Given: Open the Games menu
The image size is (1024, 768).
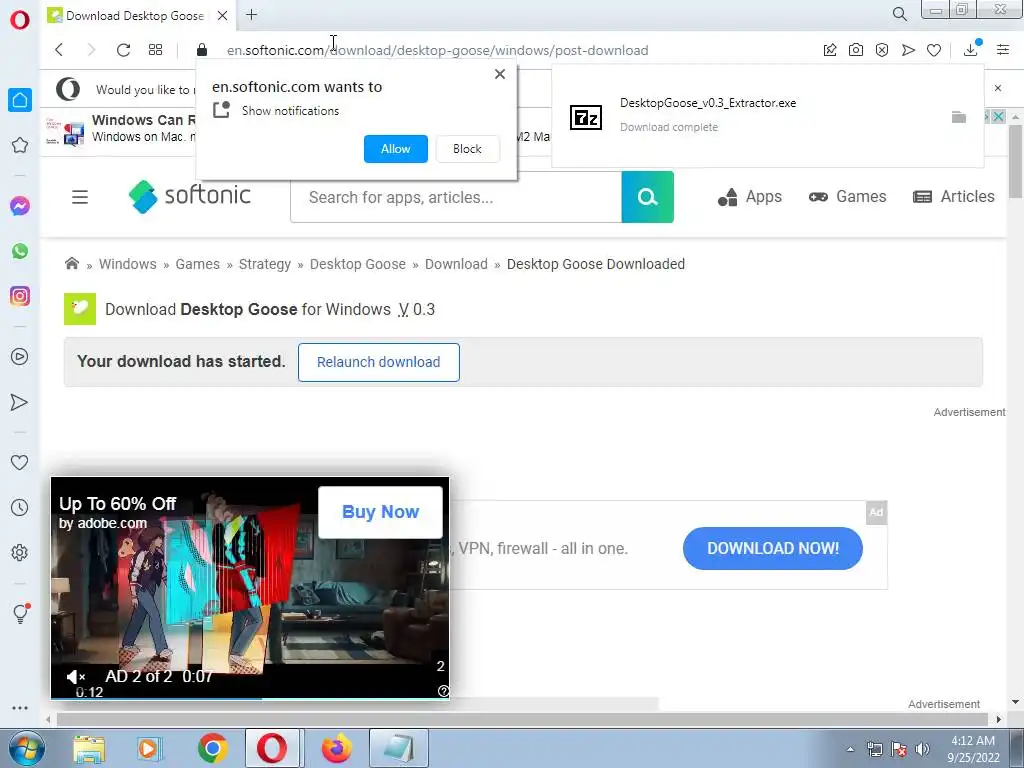Looking at the screenshot, I should point(847,197).
